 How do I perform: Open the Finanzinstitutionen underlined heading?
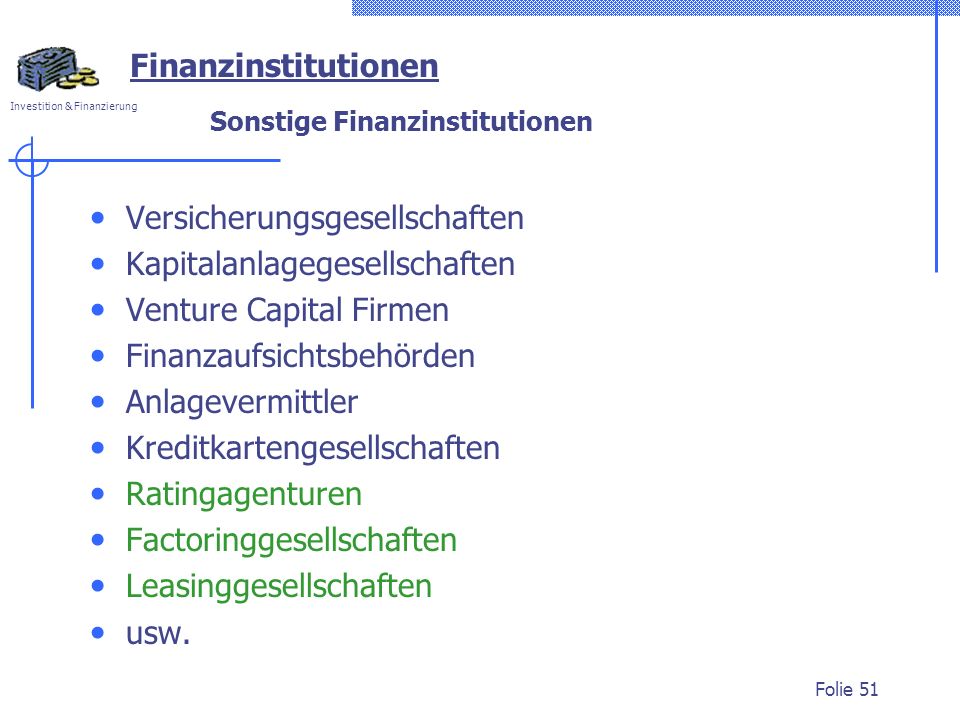(284, 66)
